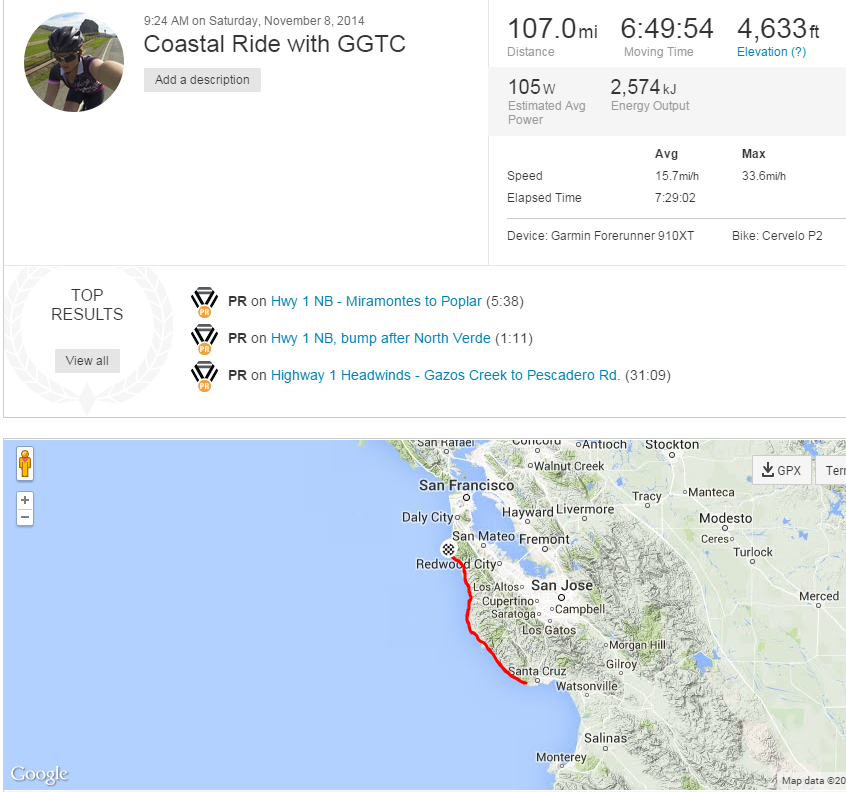Click the North Verde bump PR medal
This screenshot has width=846, height=792.
204,339
